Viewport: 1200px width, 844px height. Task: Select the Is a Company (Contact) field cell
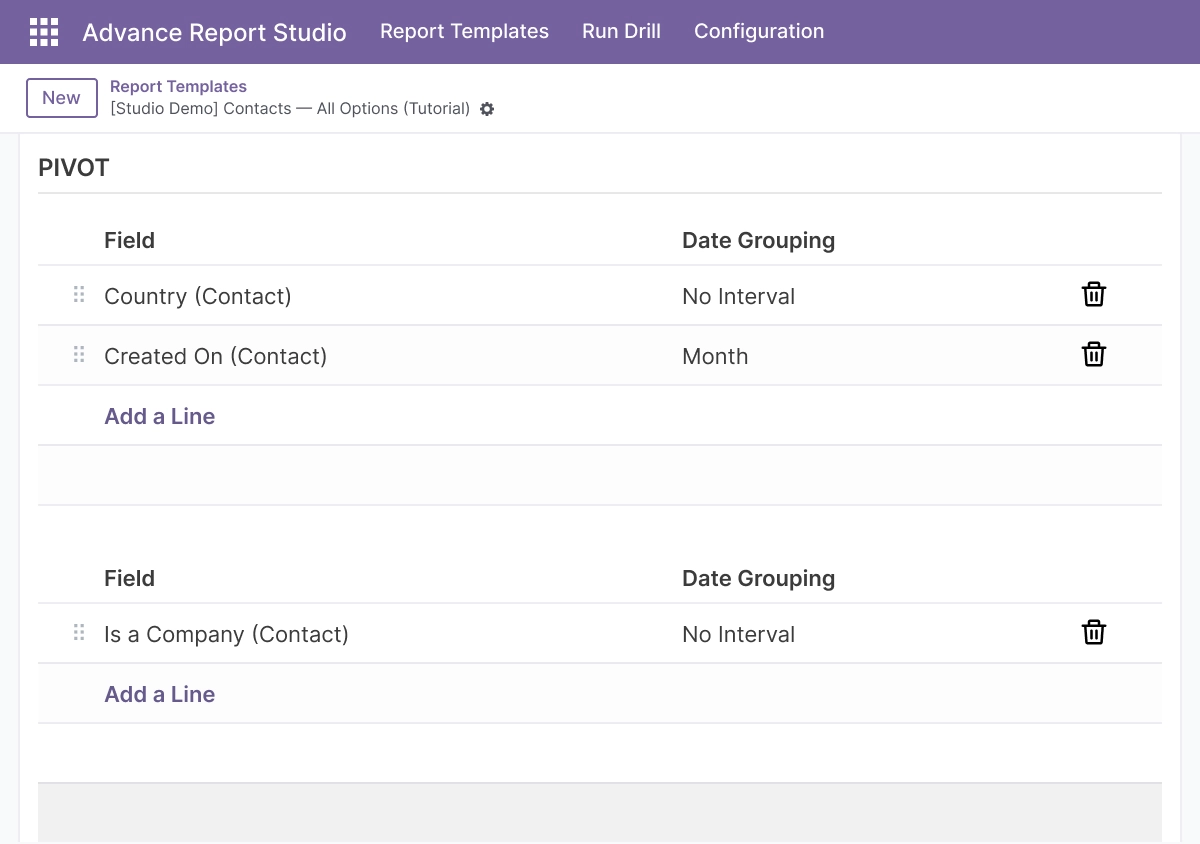point(227,634)
